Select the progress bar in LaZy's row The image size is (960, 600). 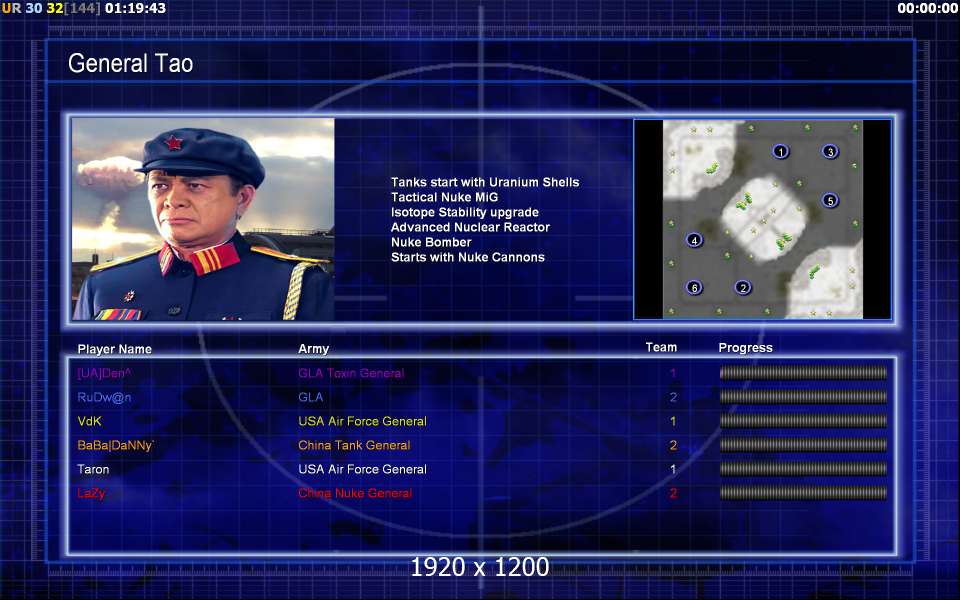[803, 493]
